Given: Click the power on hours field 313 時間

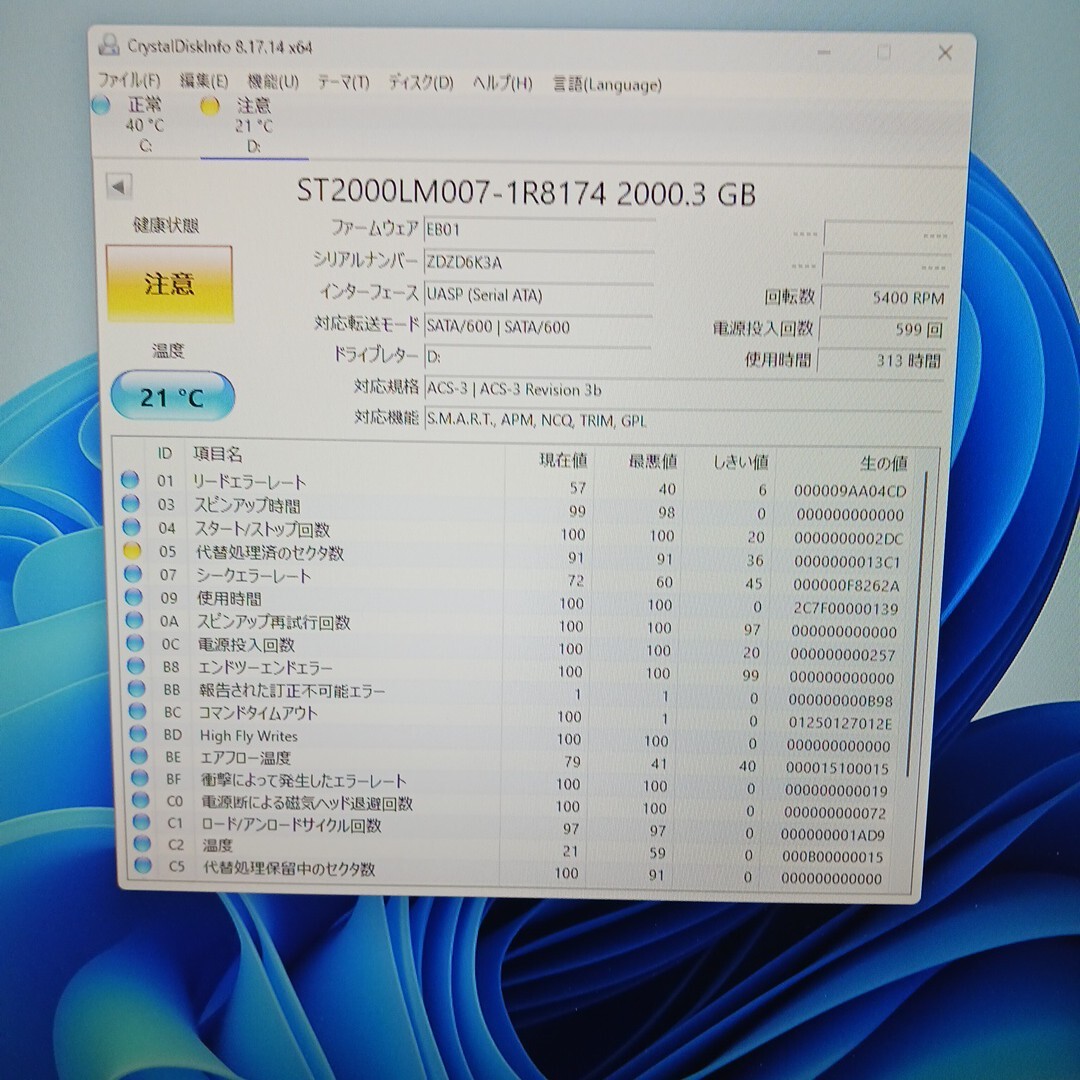Looking at the screenshot, I should pyautogui.click(x=880, y=360).
